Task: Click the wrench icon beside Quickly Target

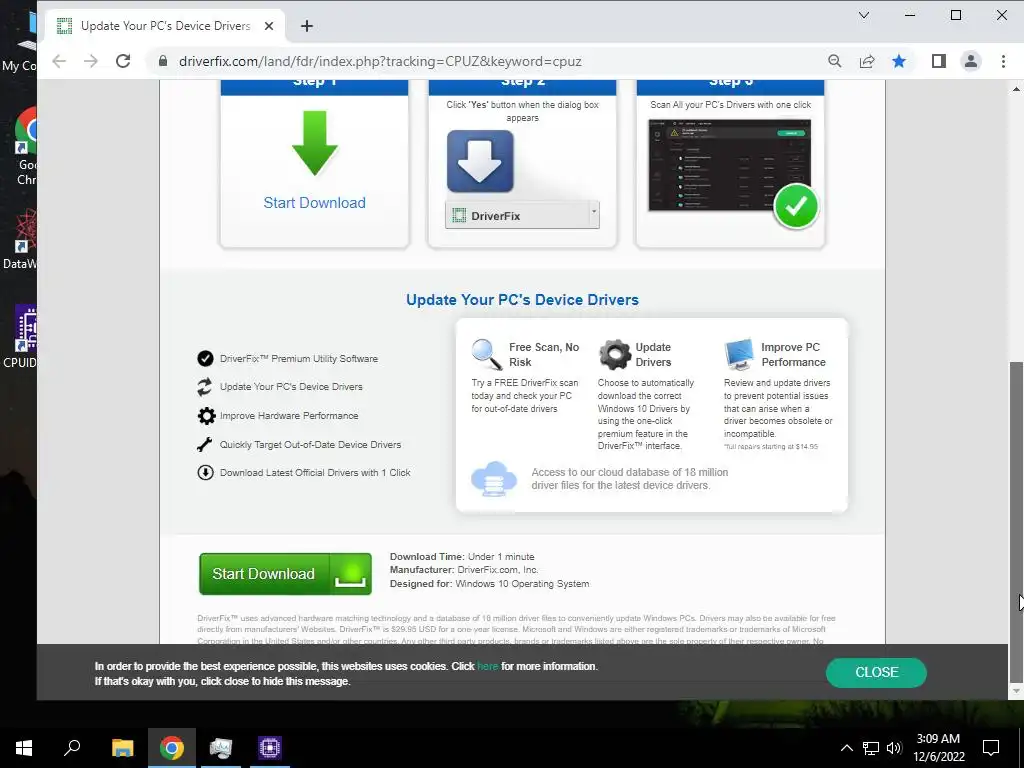Action: coord(204,445)
